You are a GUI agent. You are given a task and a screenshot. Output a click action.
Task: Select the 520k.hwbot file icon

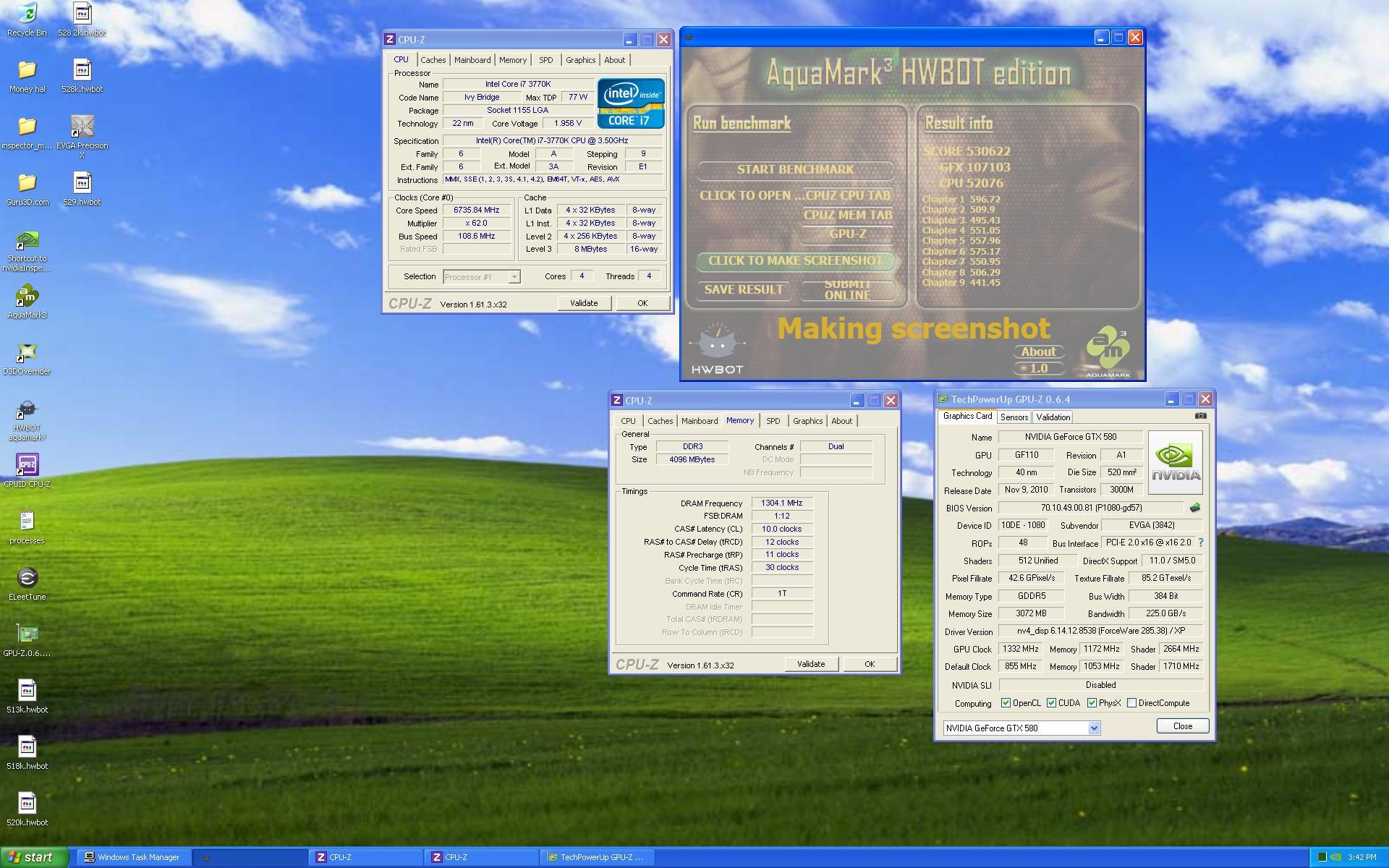pos(27,809)
